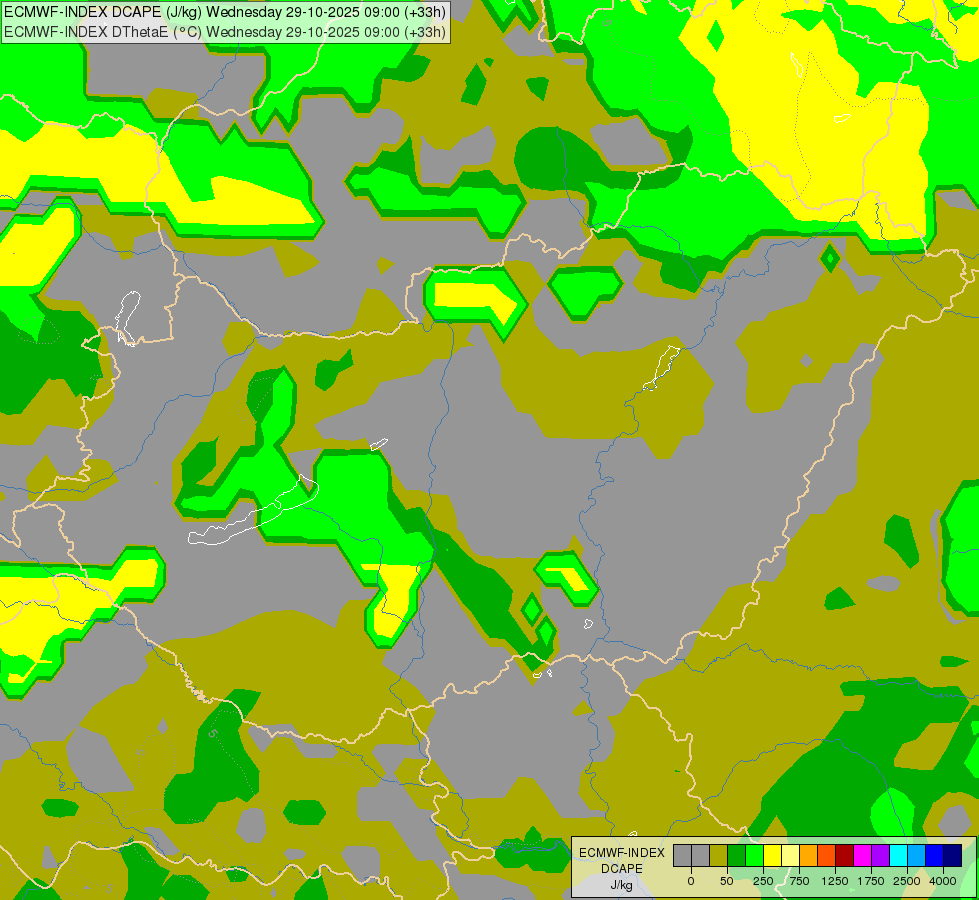Click the pale yellow legend swatch

tap(790, 855)
